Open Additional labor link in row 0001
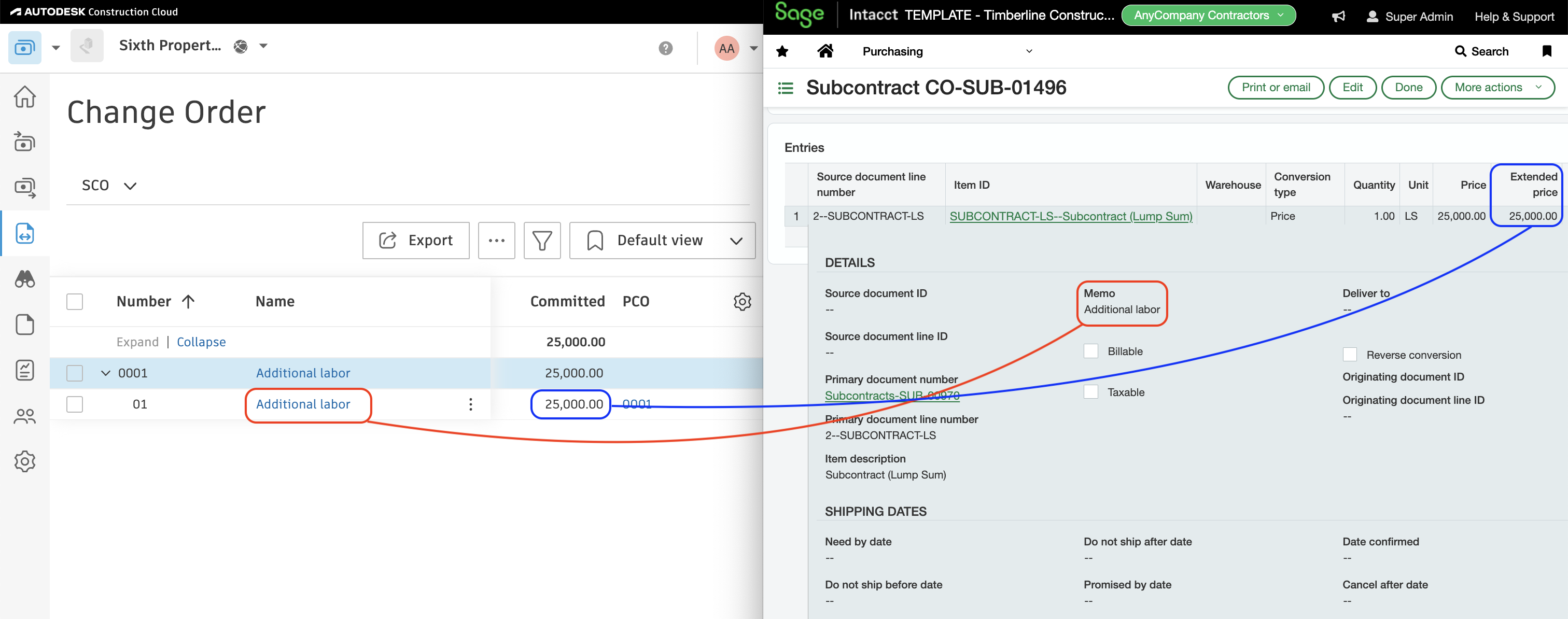 (302, 373)
